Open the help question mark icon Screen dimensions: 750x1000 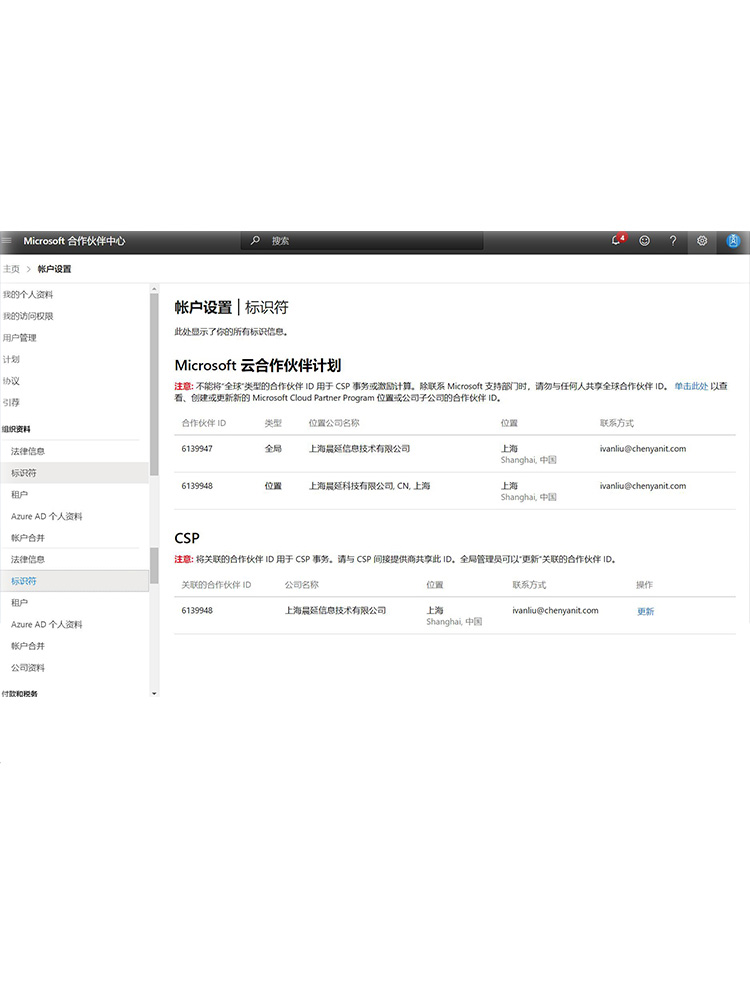tap(673, 240)
